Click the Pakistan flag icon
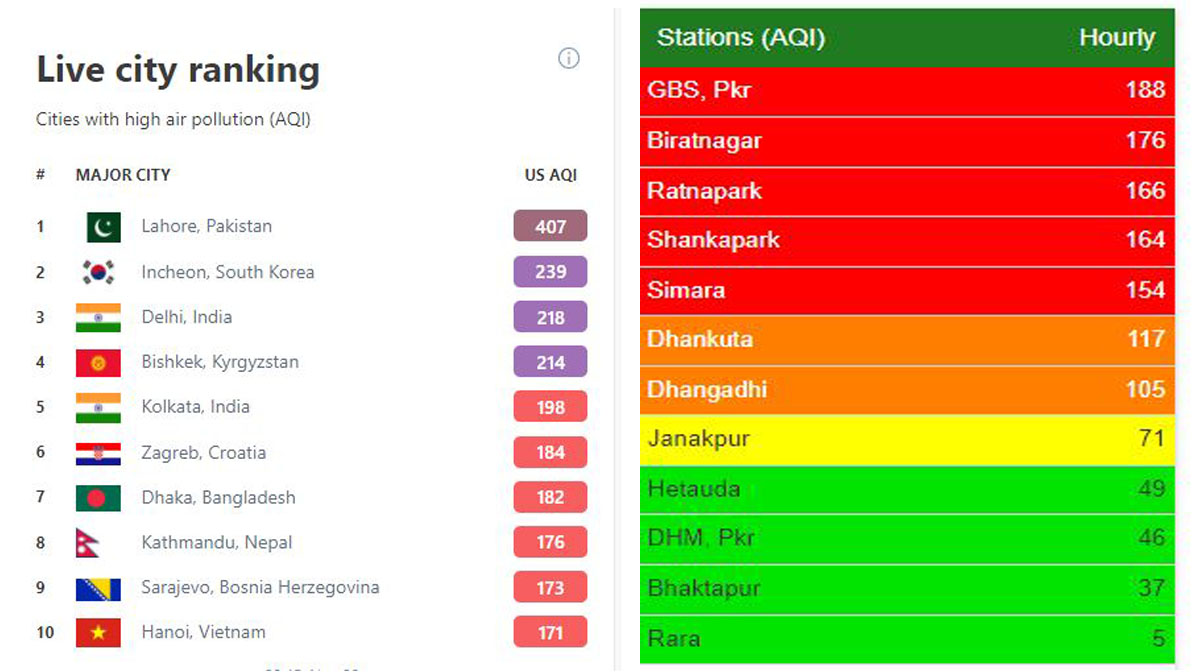Image resolution: width=1200 pixels, height=672 pixels. point(103,227)
